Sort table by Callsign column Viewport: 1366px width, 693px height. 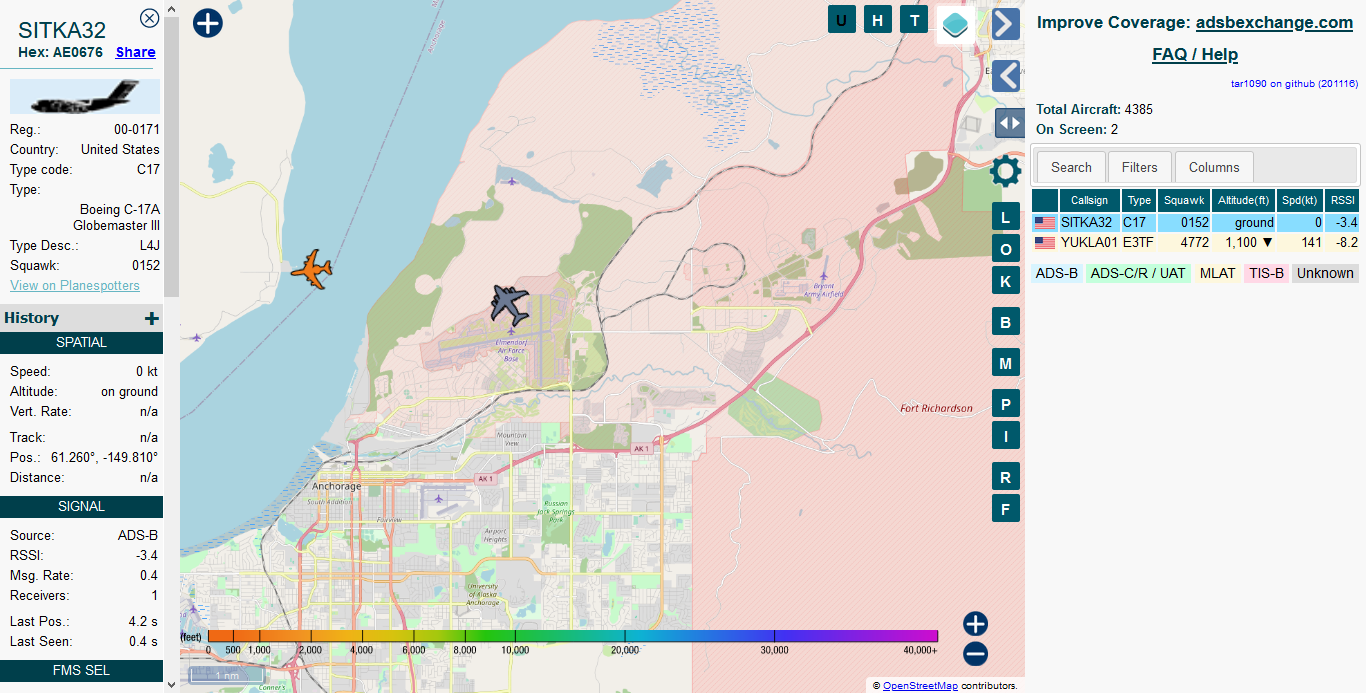(x=1089, y=200)
